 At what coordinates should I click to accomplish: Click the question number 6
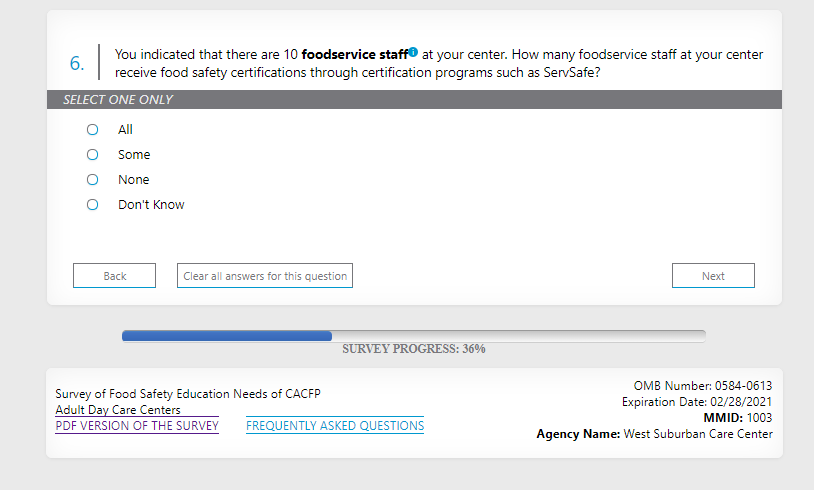[76, 63]
